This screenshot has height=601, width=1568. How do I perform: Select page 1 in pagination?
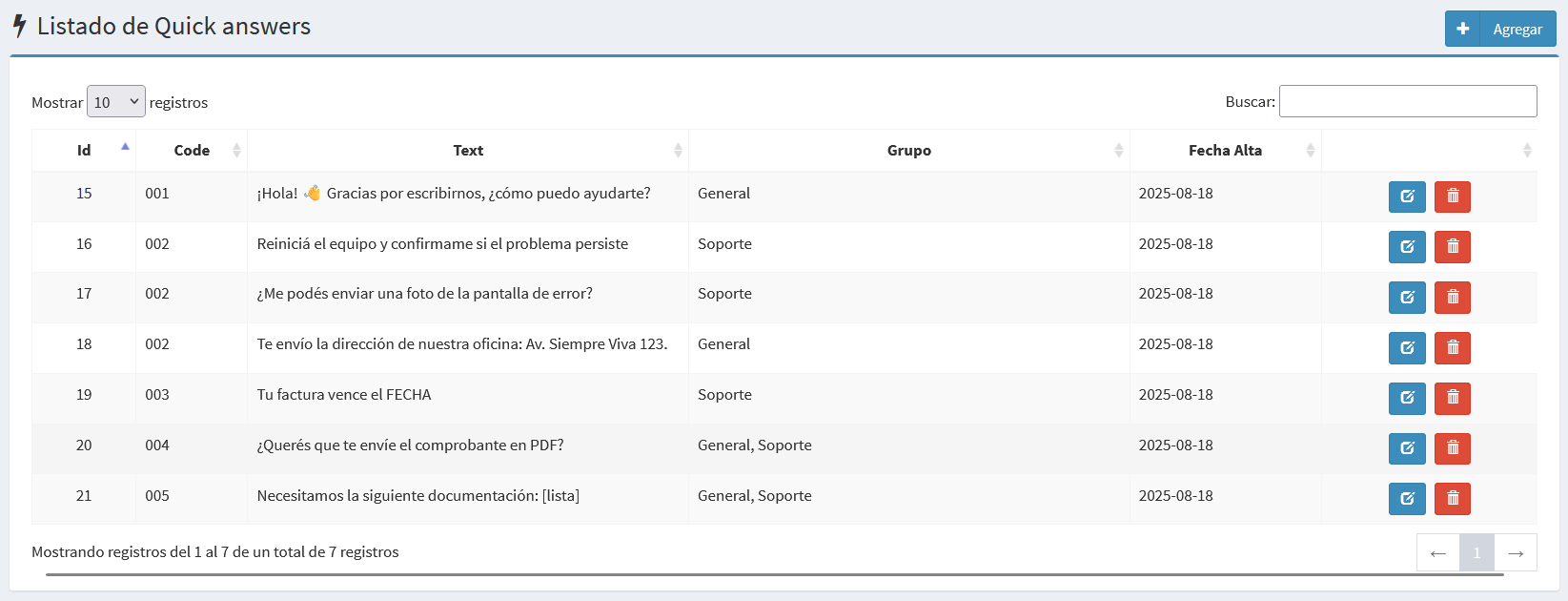click(x=1476, y=552)
